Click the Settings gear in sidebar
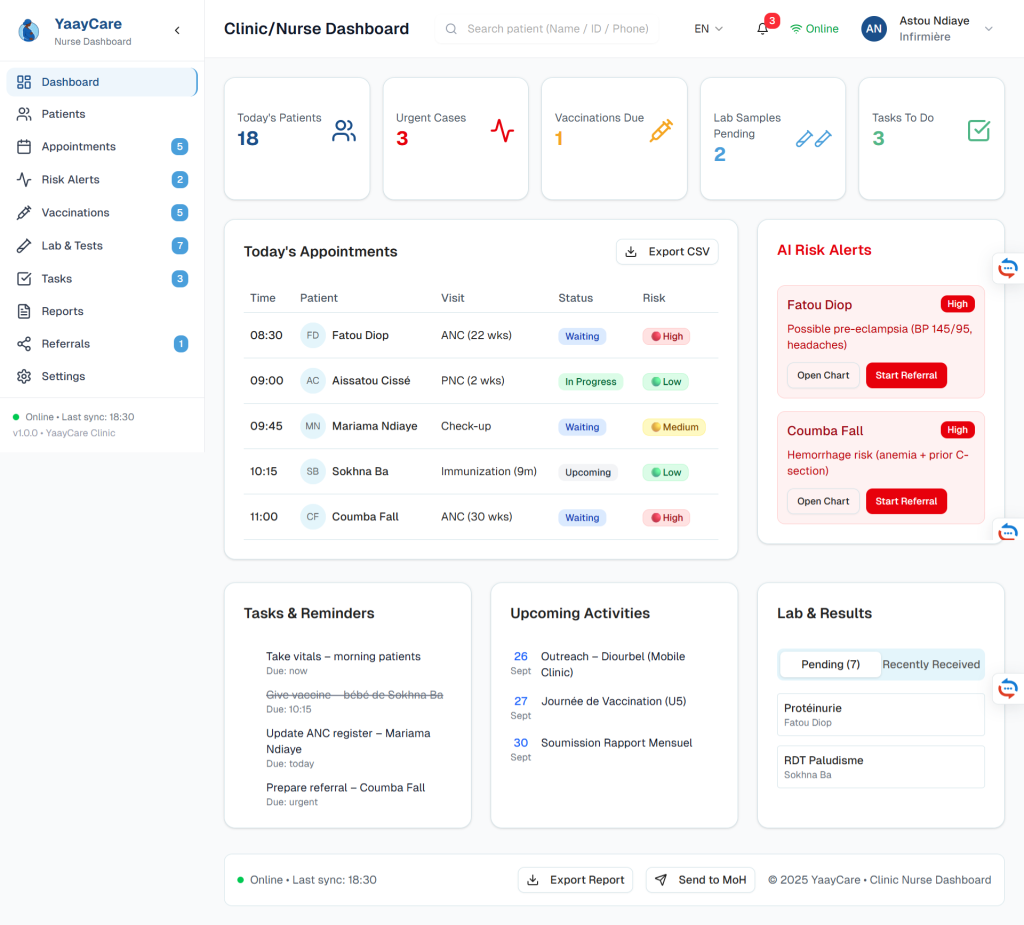This screenshot has width=1024, height=925. (24, 377)
